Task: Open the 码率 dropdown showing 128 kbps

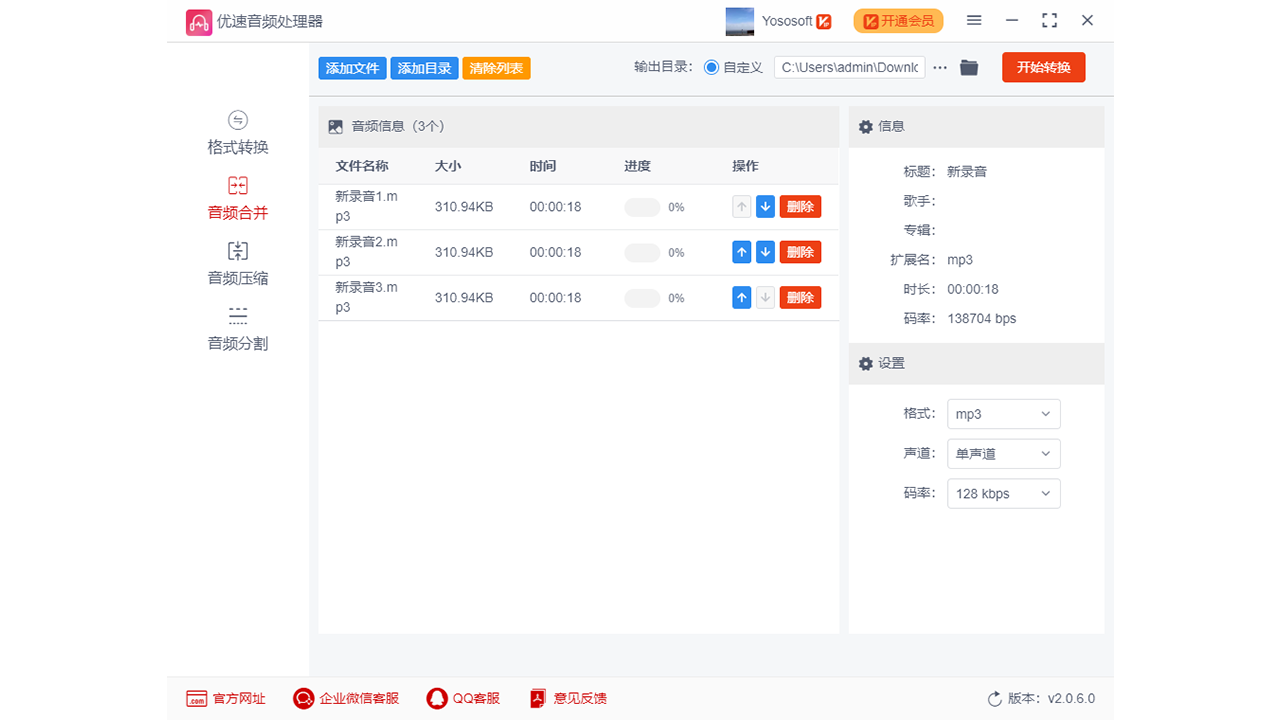Action: click(x=1003, y=493)
